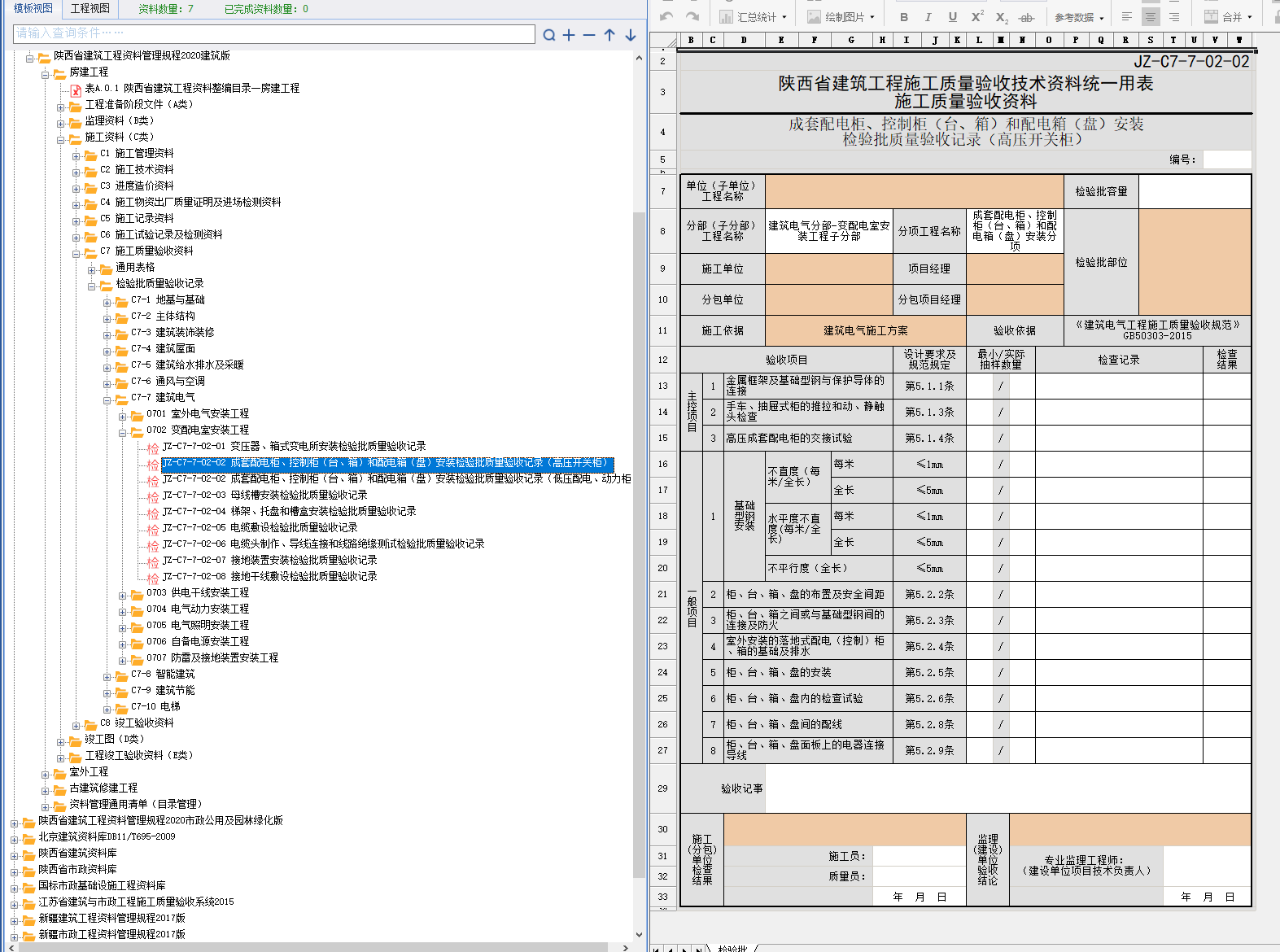Apply superscript formatting
The width and height of the screenshot is (1280, 952).
[977, 17]
